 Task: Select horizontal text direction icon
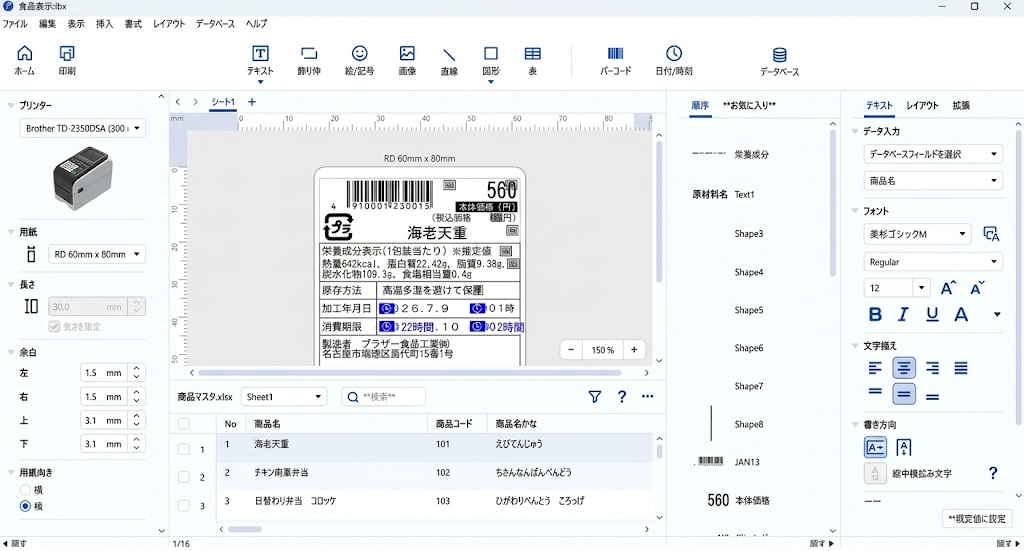coord(875,448)
